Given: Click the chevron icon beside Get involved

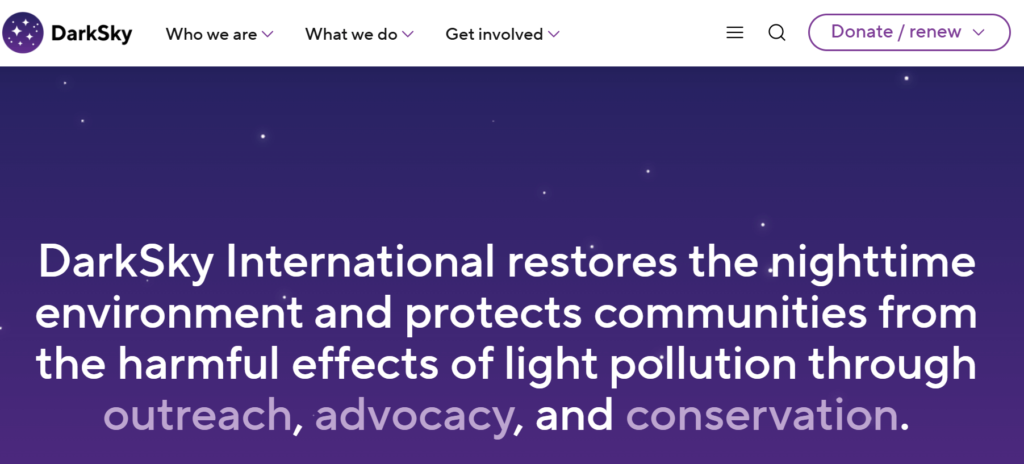Looking at the screenshot, I should tap(554, 34).
